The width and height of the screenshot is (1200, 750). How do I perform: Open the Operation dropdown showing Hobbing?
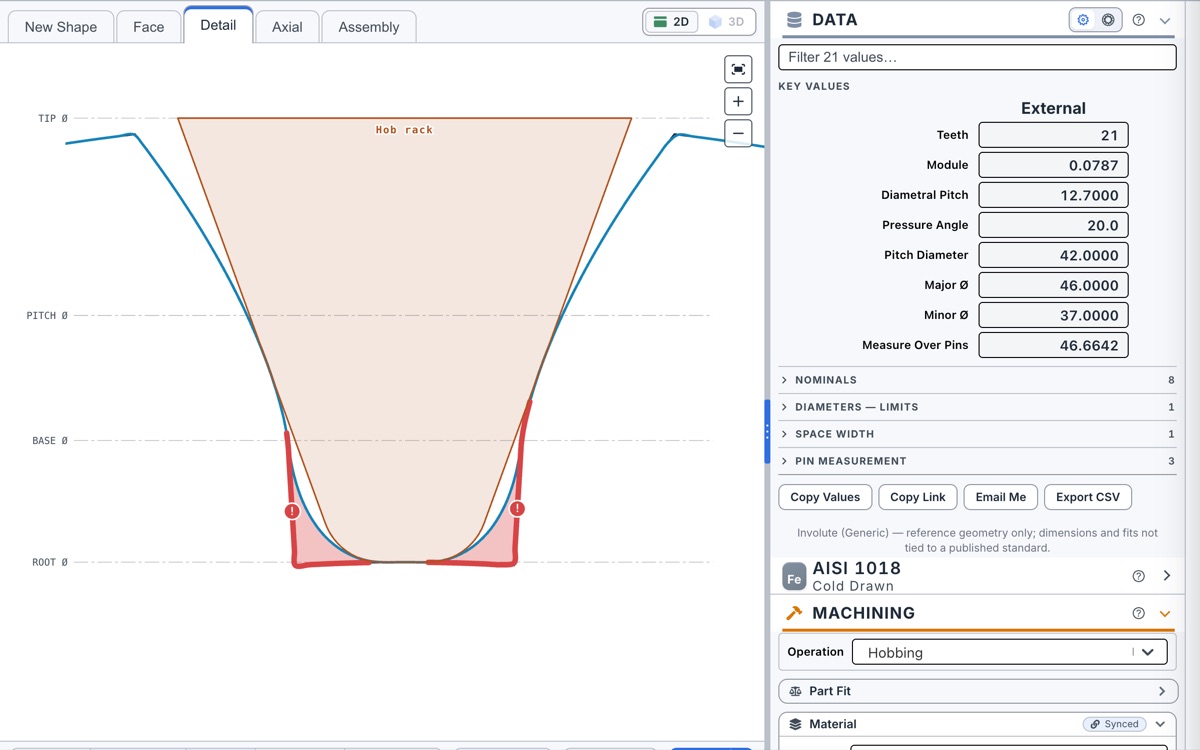coord(1010,652)
